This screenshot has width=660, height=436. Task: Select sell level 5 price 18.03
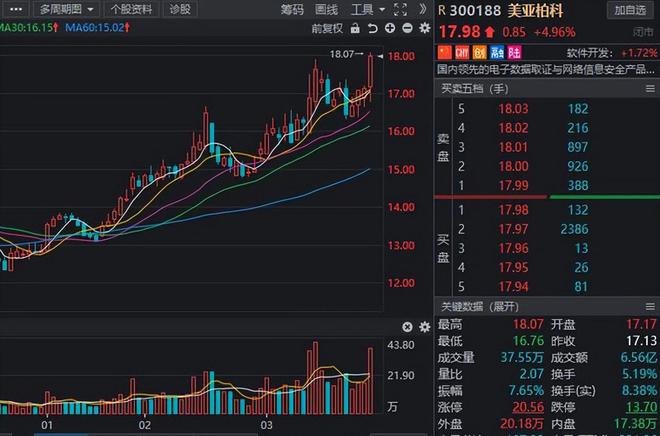[x=513, y=109]
